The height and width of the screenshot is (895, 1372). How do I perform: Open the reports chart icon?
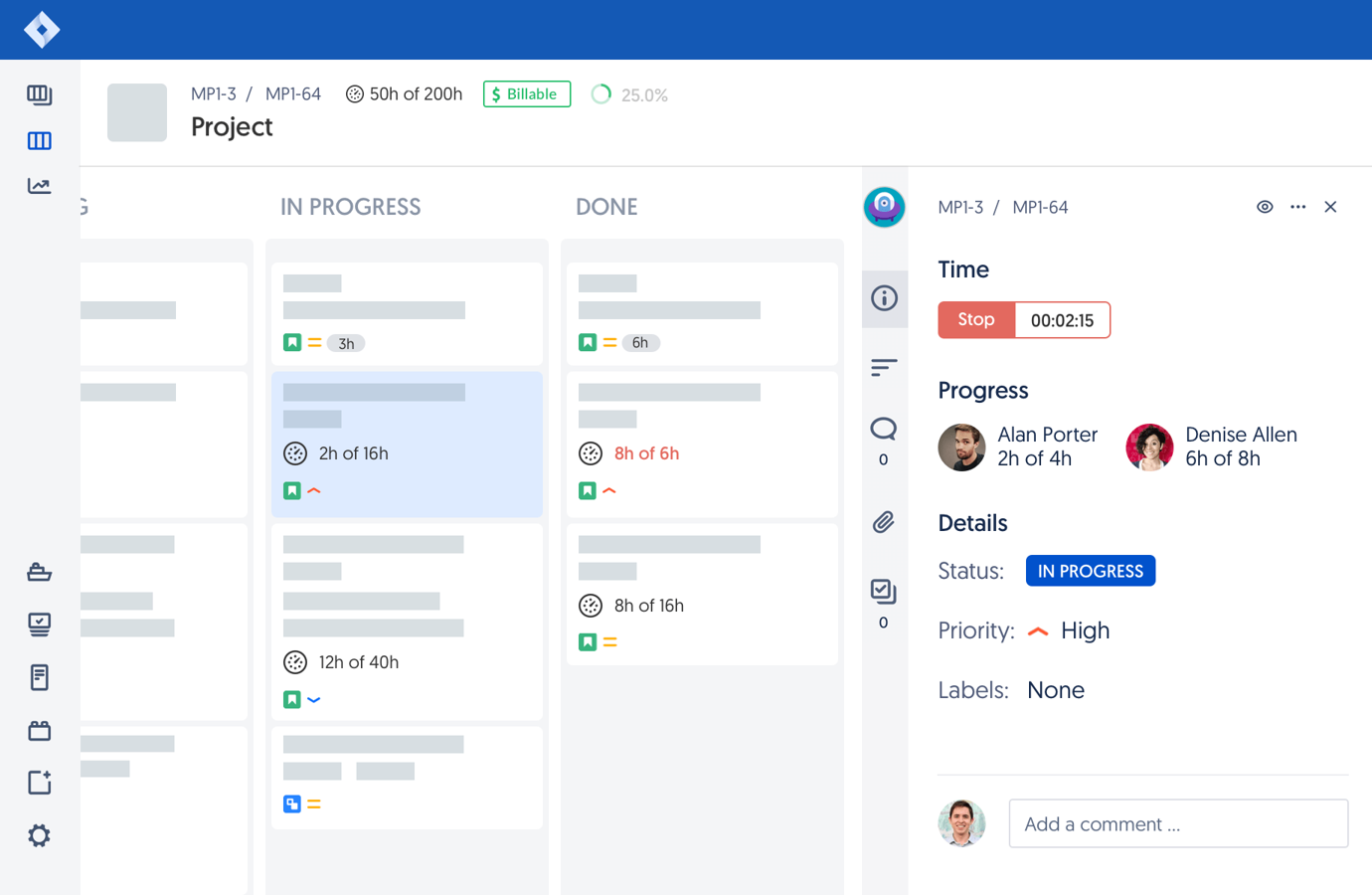click(40, 186)
